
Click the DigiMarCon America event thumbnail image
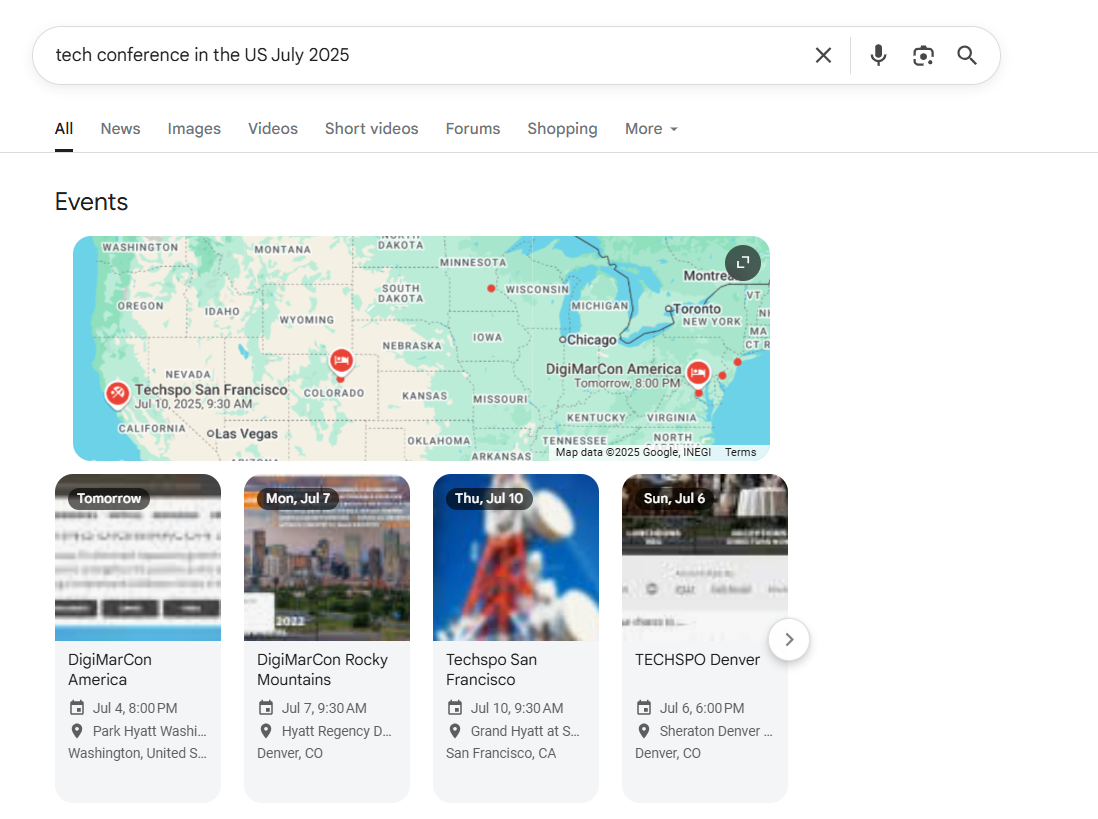tap(137, 560)
